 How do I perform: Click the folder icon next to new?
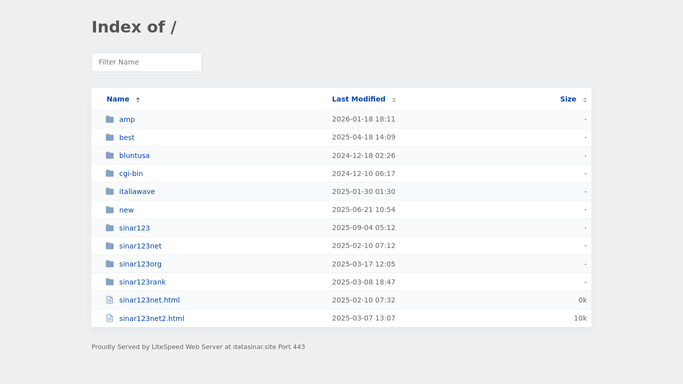pos(110,210)
